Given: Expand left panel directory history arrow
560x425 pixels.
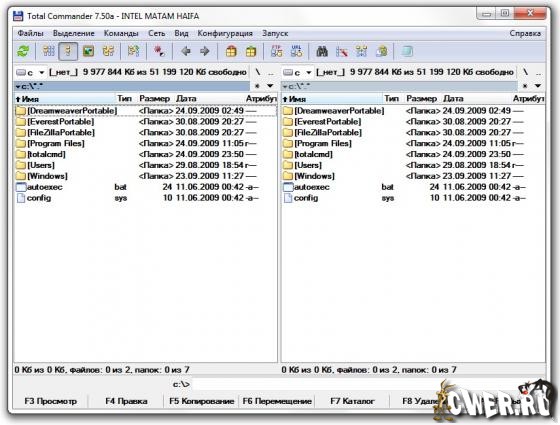Looking at the screenshot, I should 270,86.
